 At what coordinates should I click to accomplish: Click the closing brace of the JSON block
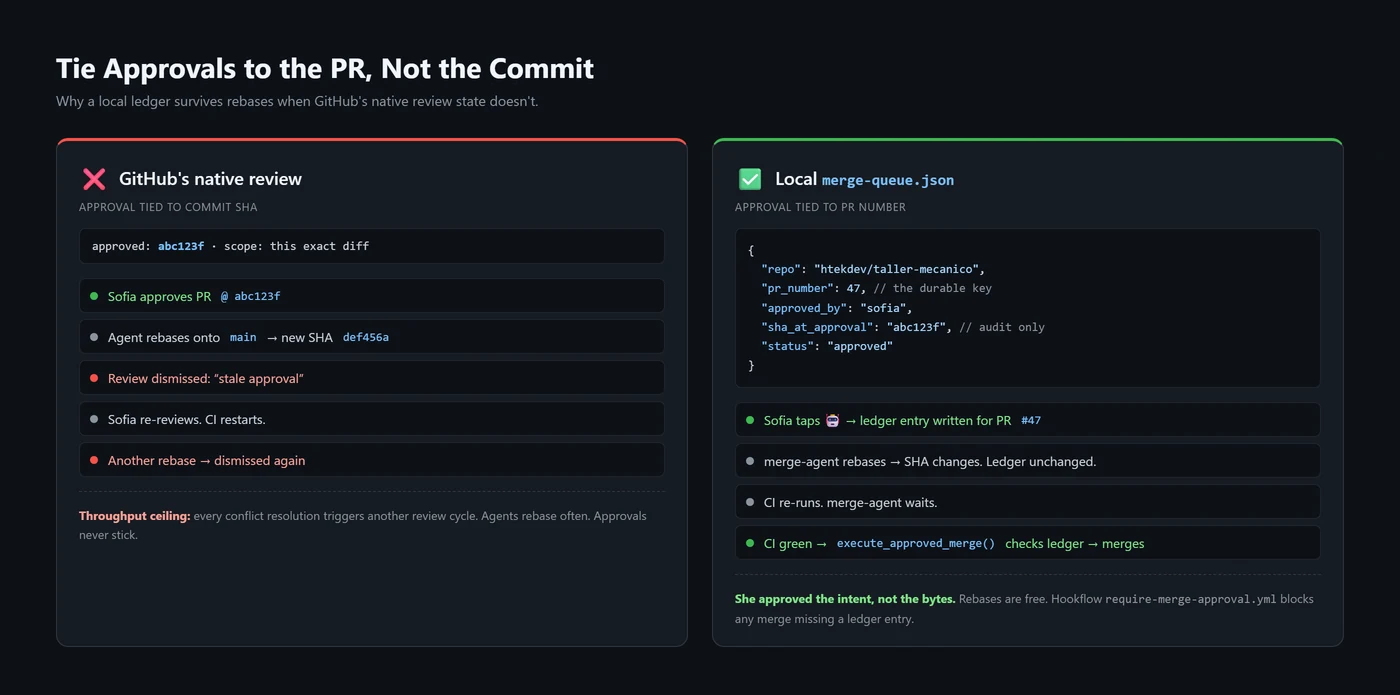[x=751, y=366]
